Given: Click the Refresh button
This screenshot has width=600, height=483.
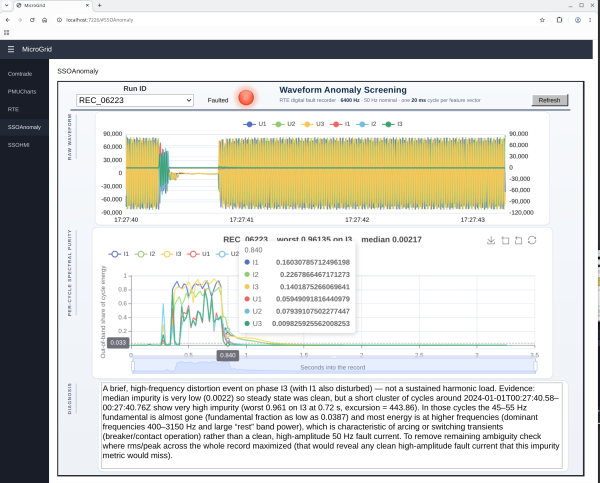Looking at the screenshot, I should coord(549,100).
